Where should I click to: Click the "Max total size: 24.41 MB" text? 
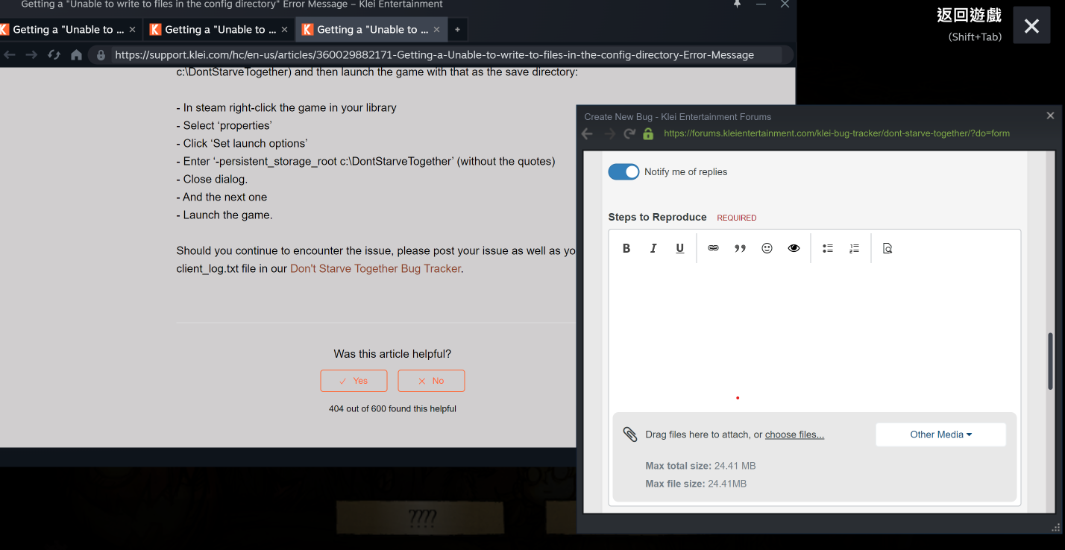click(x=700, y=466)
